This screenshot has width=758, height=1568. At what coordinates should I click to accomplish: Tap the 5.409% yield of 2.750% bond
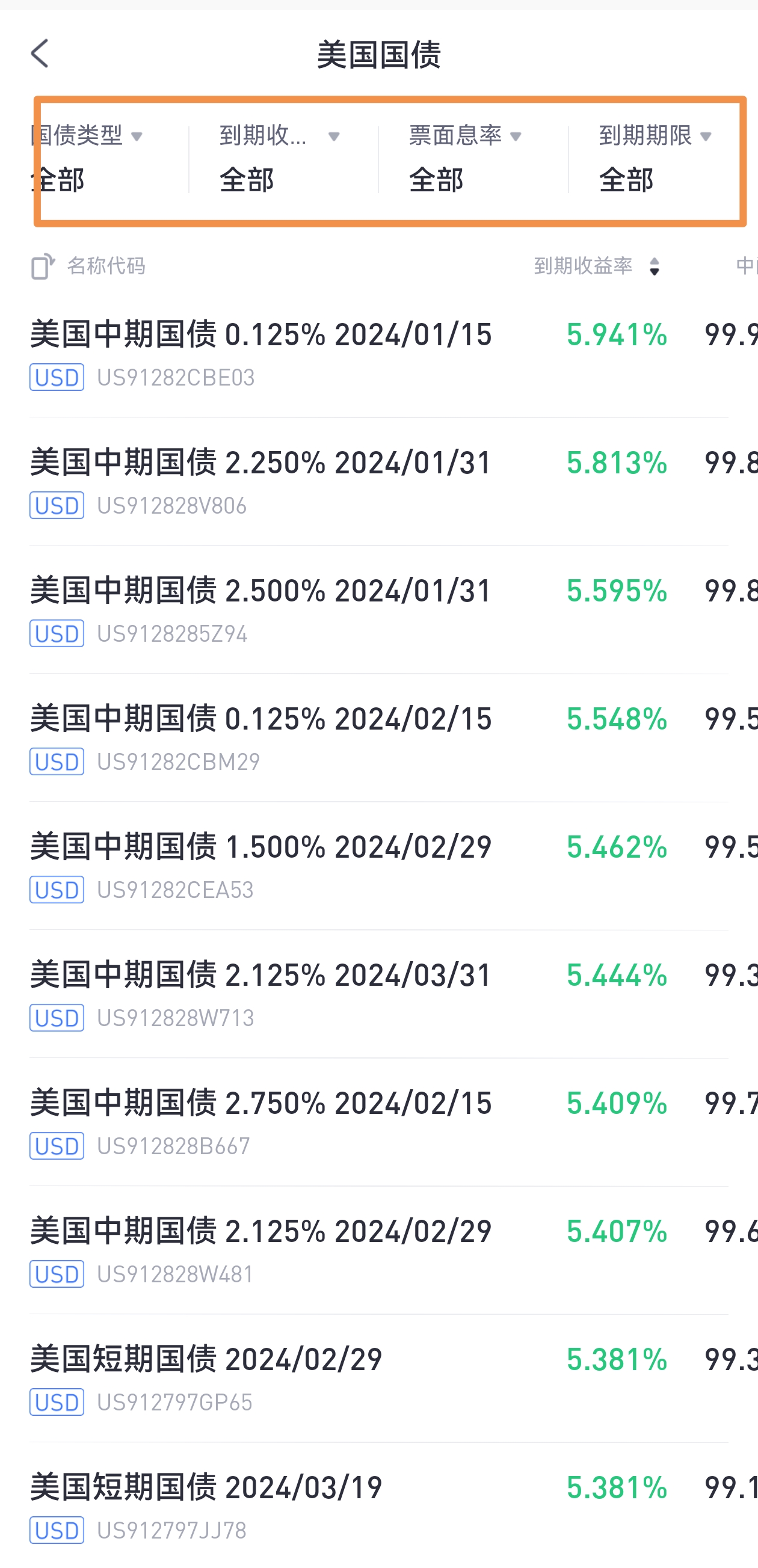pos(617,1103)
